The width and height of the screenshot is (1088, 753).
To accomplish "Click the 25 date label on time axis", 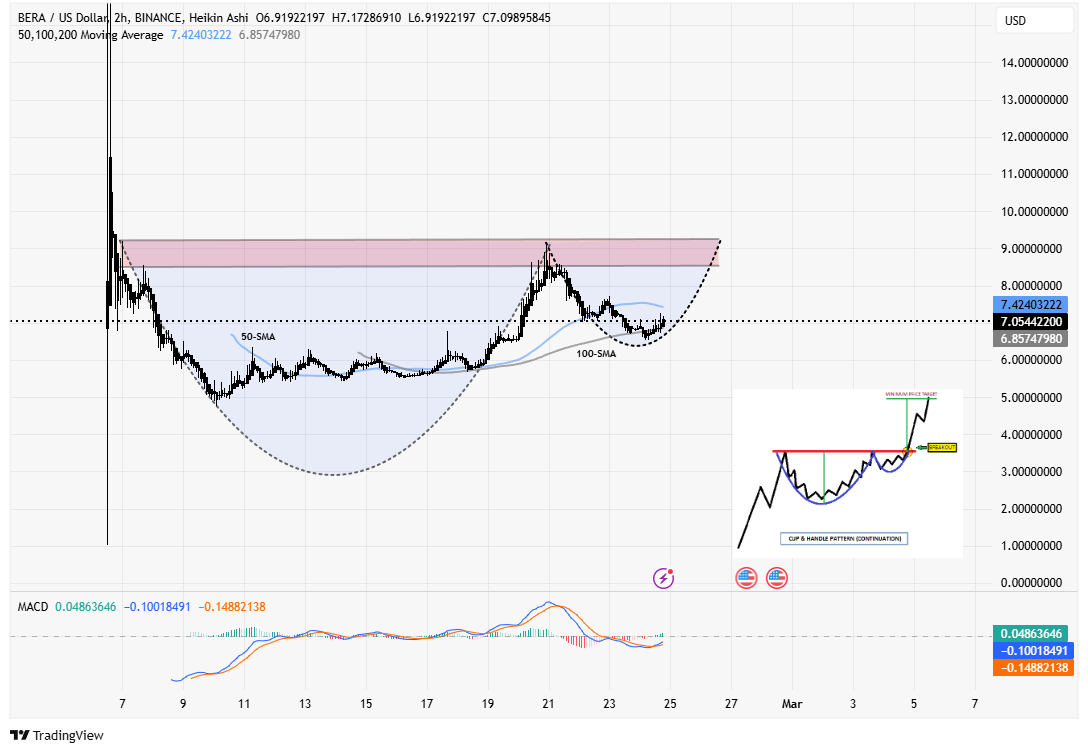I will pyautogui.click(x=670, y=704).
